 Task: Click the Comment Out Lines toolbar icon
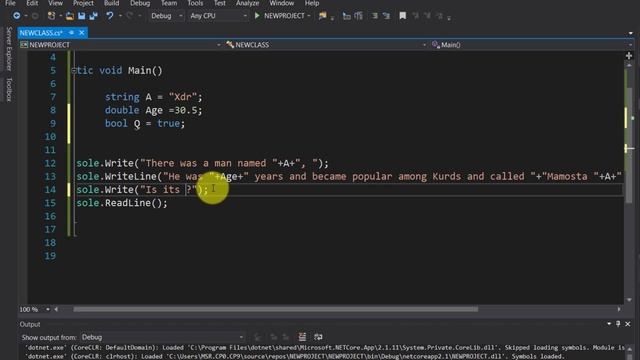(x=347, y=16)
